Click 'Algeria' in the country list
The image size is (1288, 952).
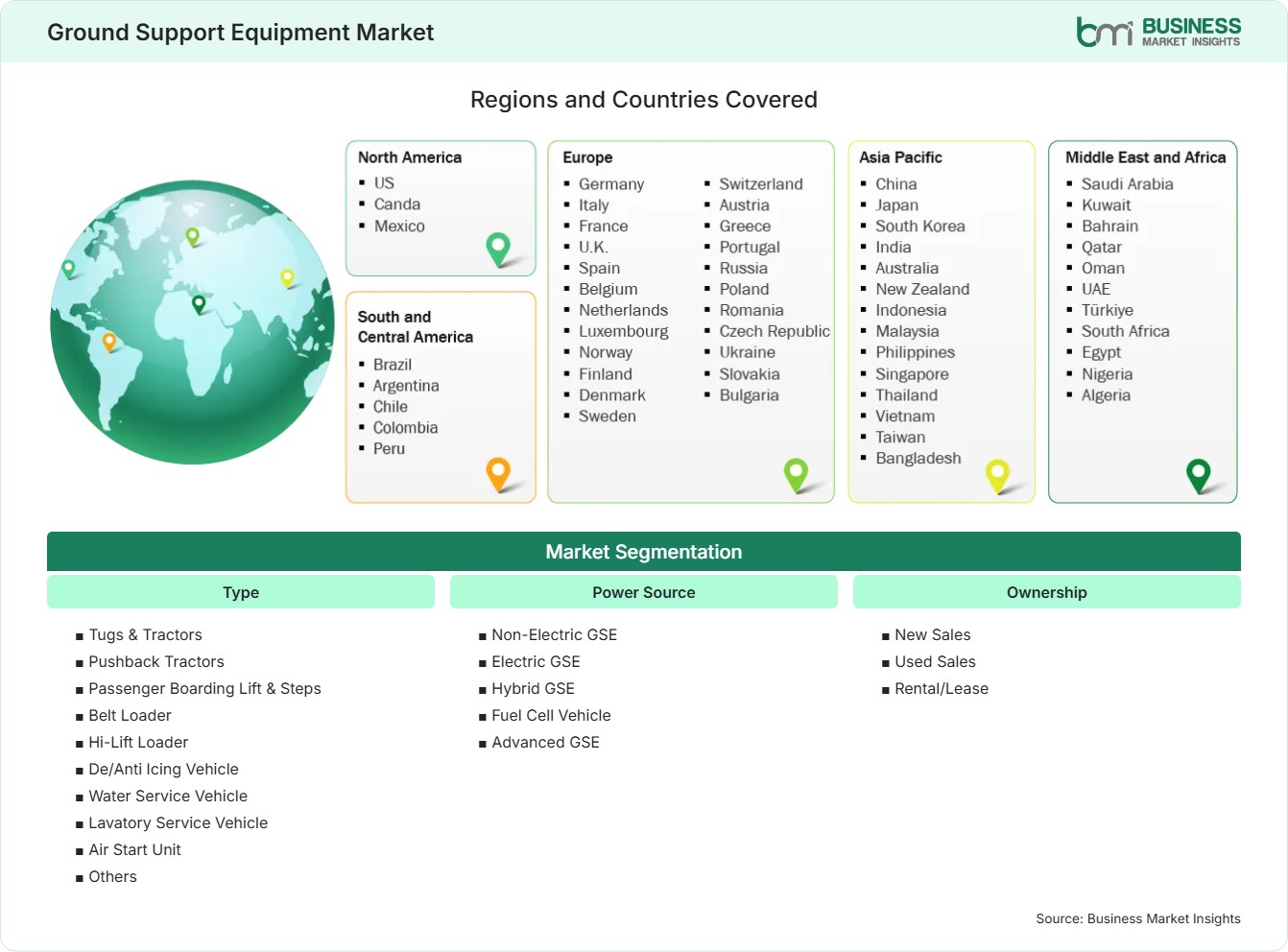[x=1106, y=395]
